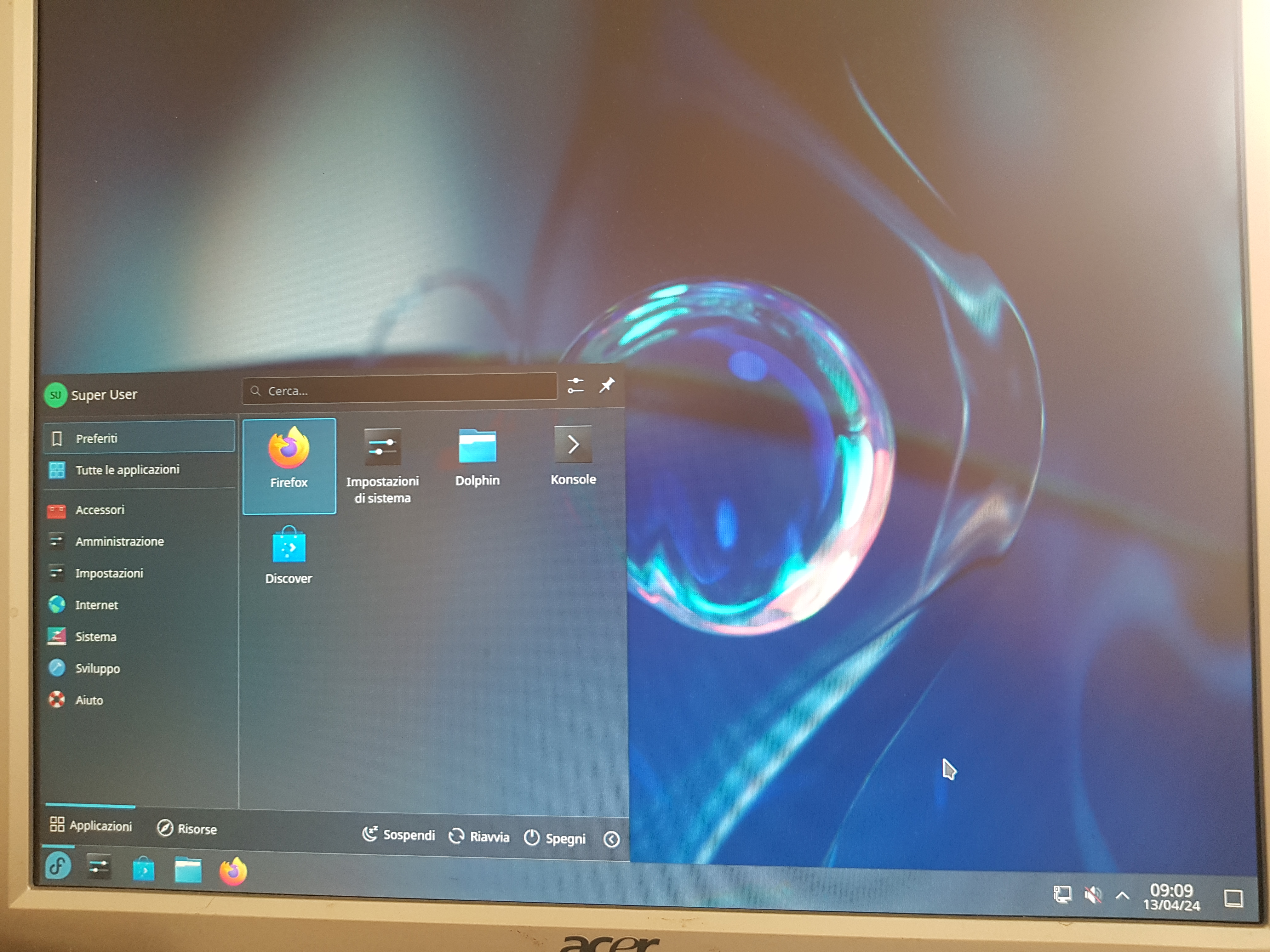Click the Riavvia restart button
The width and height of the screenshot is (1270, 952).
[479, 837]
